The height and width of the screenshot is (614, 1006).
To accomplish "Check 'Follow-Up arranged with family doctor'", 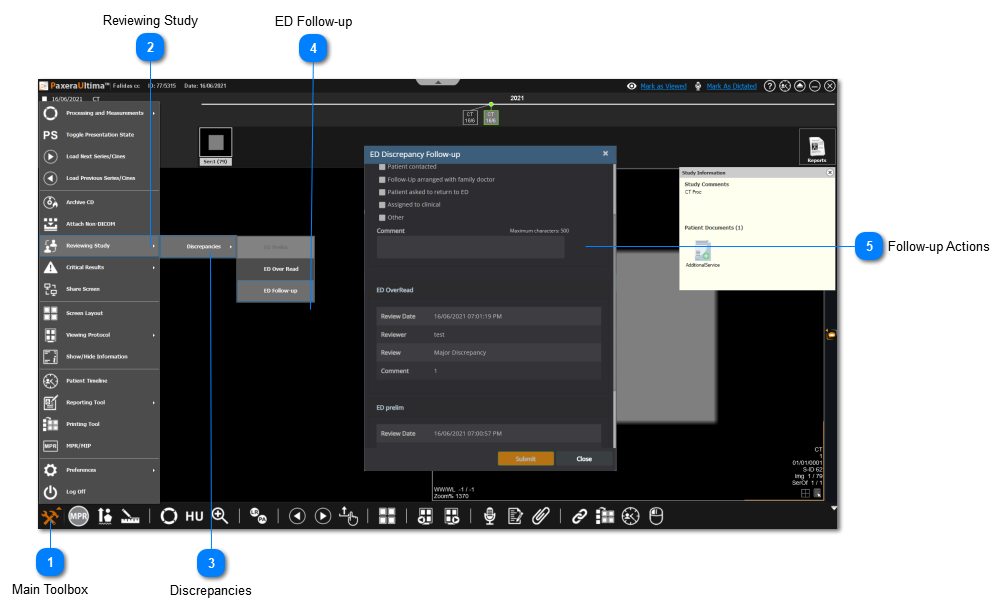I will tap(381, 179).
